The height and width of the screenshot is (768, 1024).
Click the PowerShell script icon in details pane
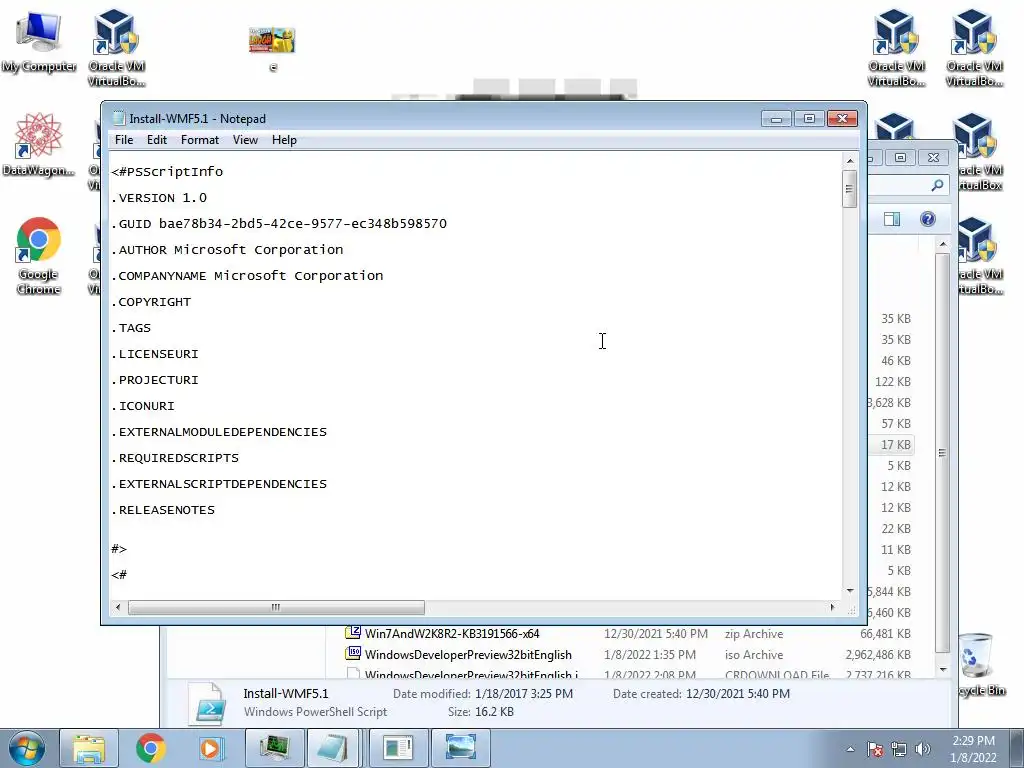click(x=208, y=704)
